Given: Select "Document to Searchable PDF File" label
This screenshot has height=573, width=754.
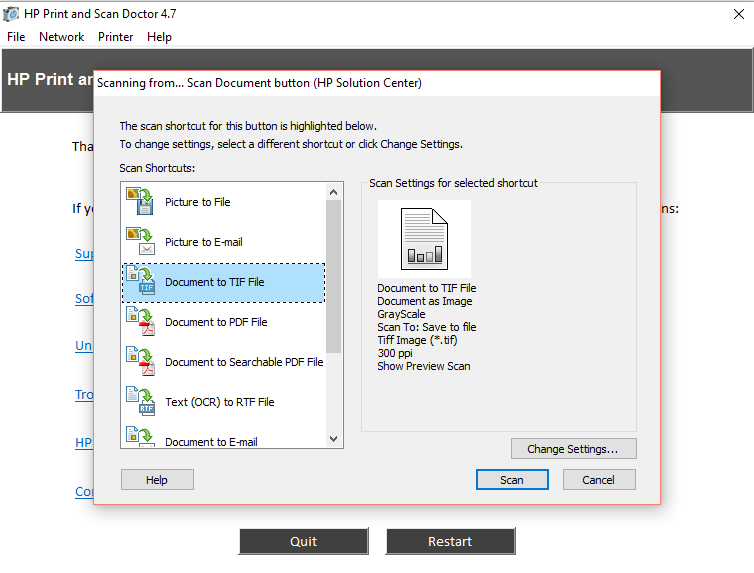Looking at the screenshot, I should (244, 362).
